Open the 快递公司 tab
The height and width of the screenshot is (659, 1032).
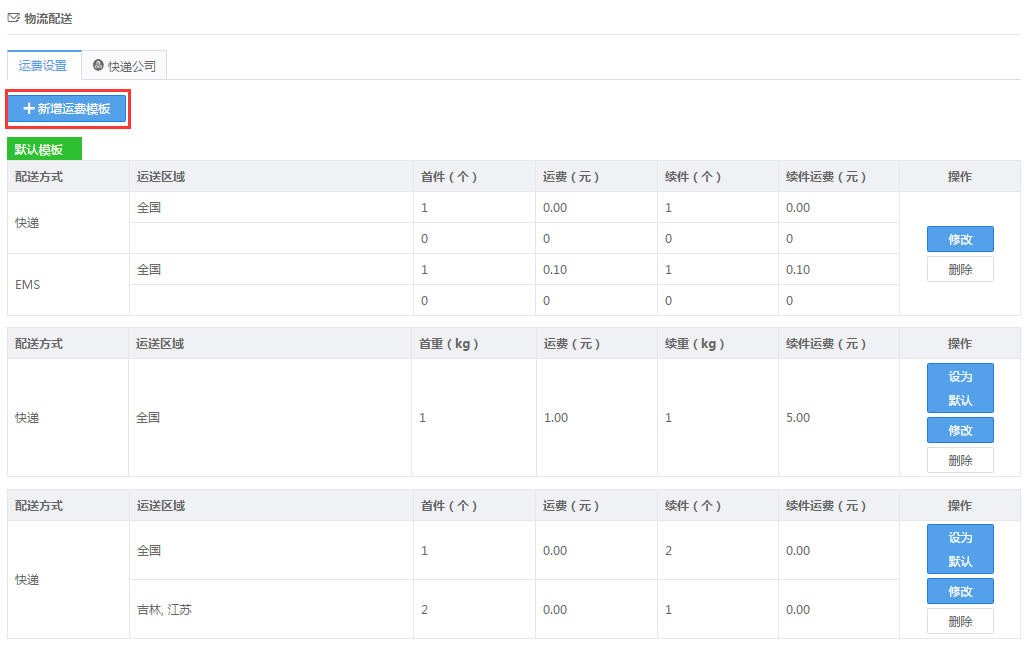(125, 66)
